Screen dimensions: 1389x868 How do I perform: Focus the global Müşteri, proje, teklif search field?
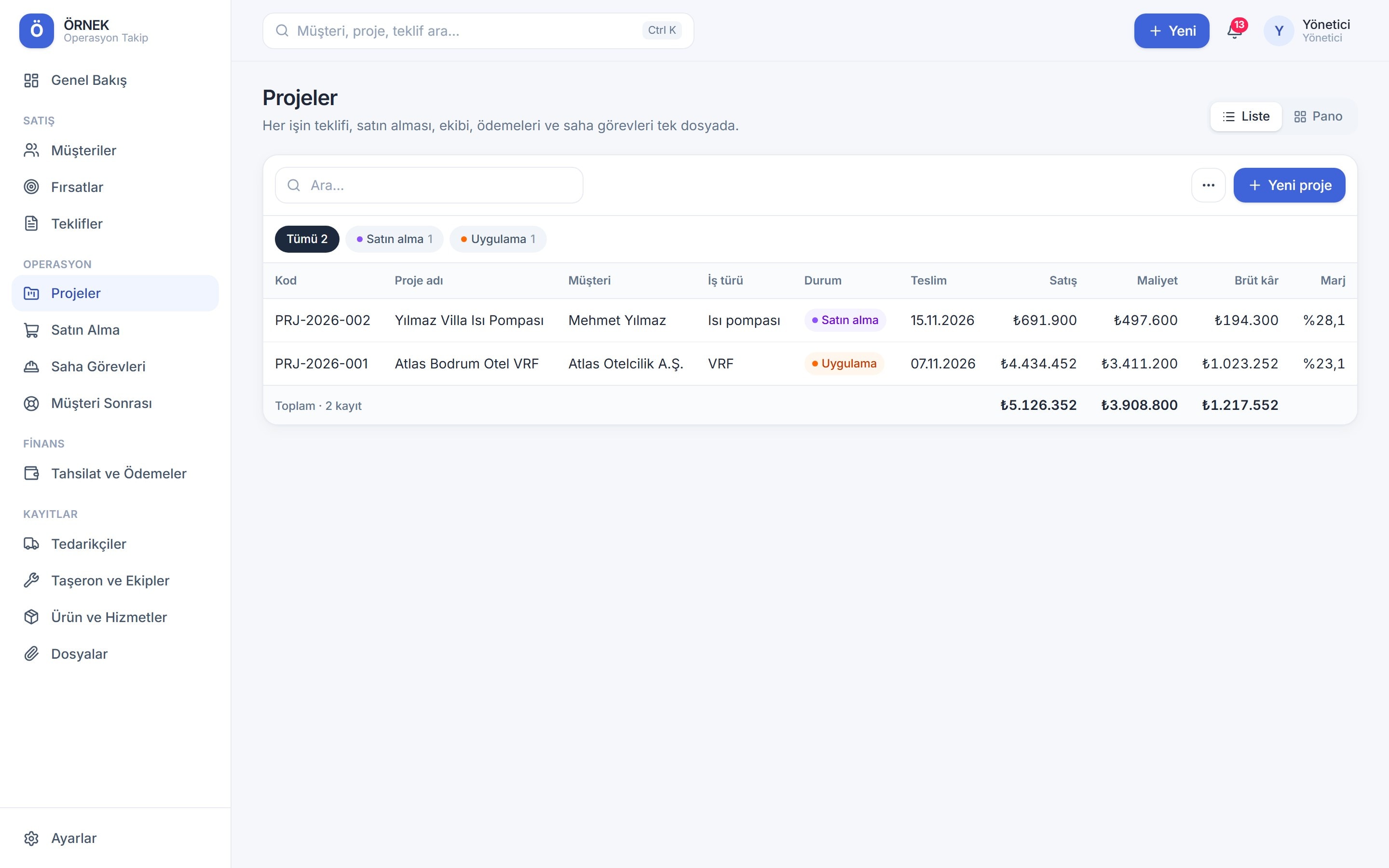click(478, 31)
